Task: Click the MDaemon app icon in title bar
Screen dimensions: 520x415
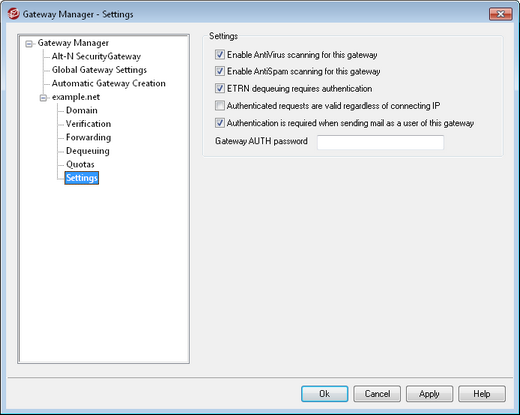Action: [14, 14]
